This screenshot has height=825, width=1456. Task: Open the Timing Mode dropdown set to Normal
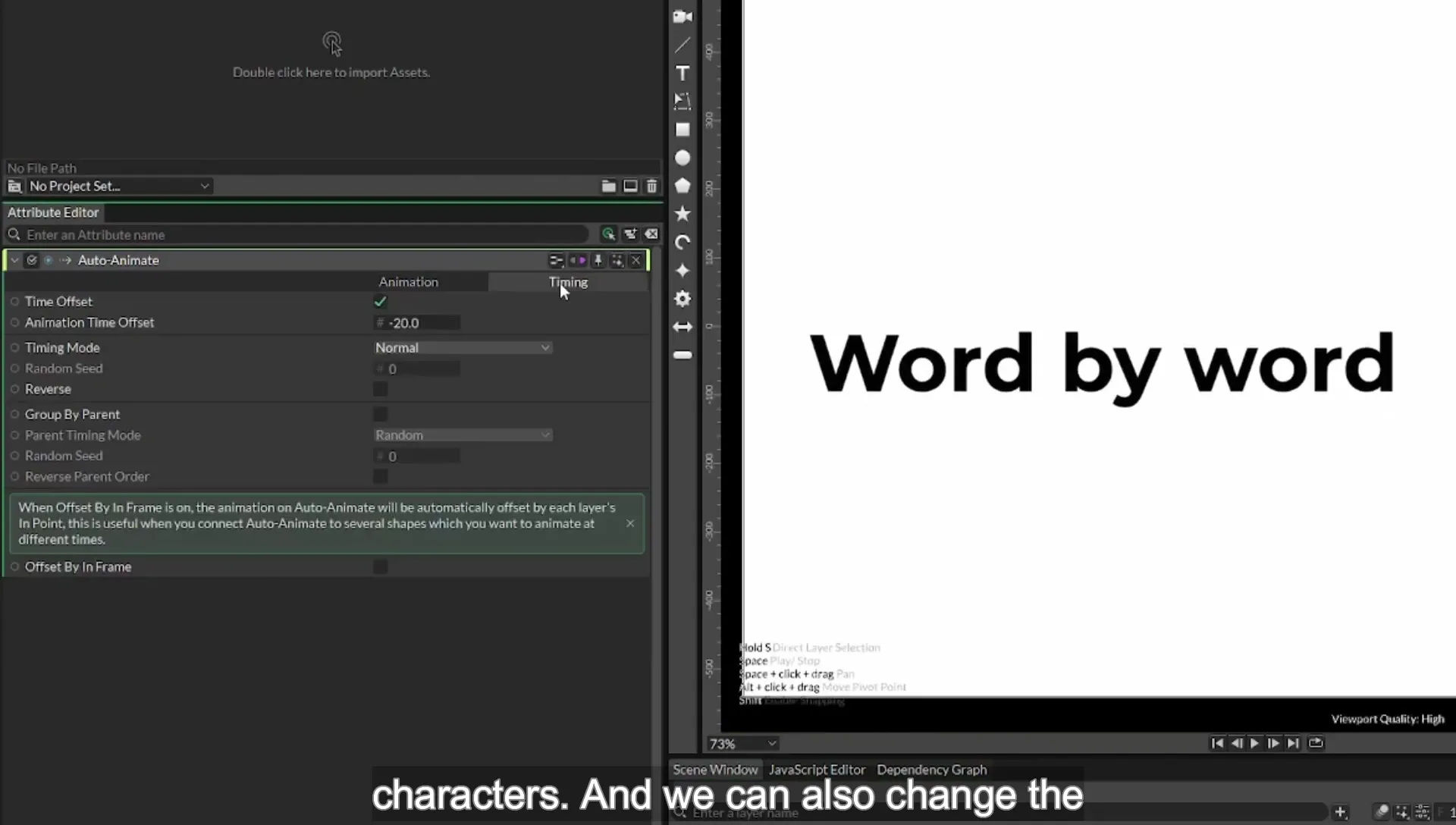[x=463, y=347]
